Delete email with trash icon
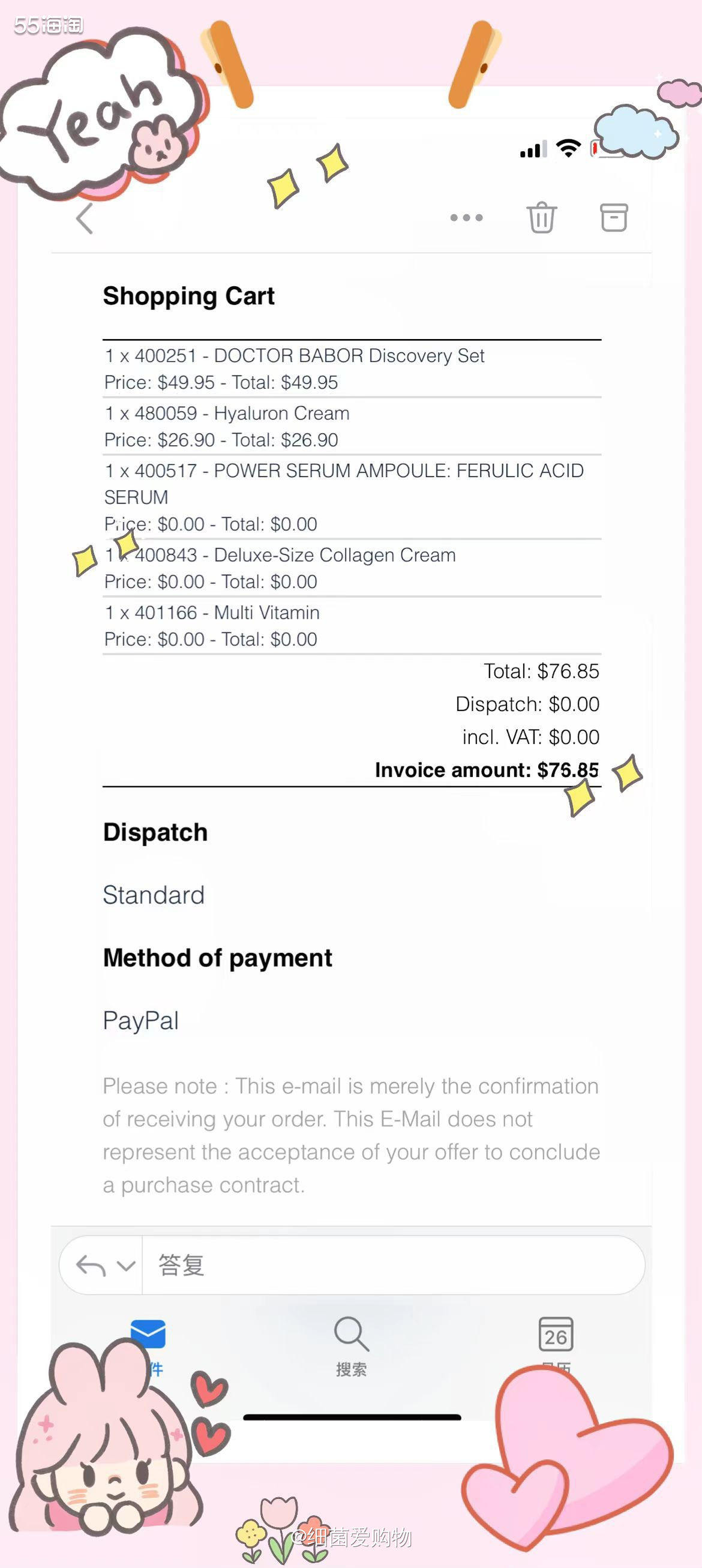Viewport: 702px width, 1568px height. [541, 217]
